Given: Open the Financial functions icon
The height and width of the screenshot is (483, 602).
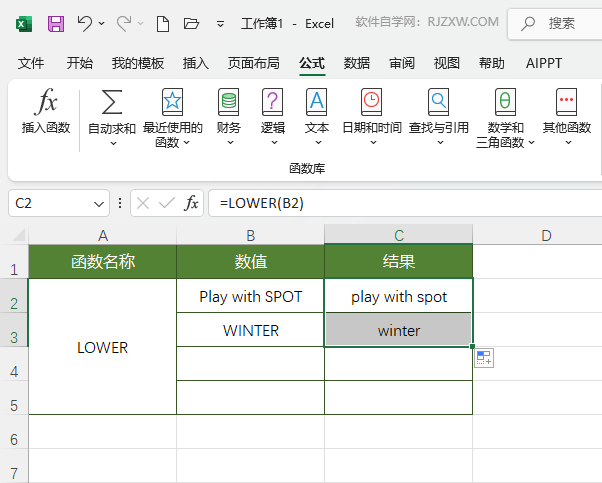Looking at the screenshot, I should (x=229, y=102).
